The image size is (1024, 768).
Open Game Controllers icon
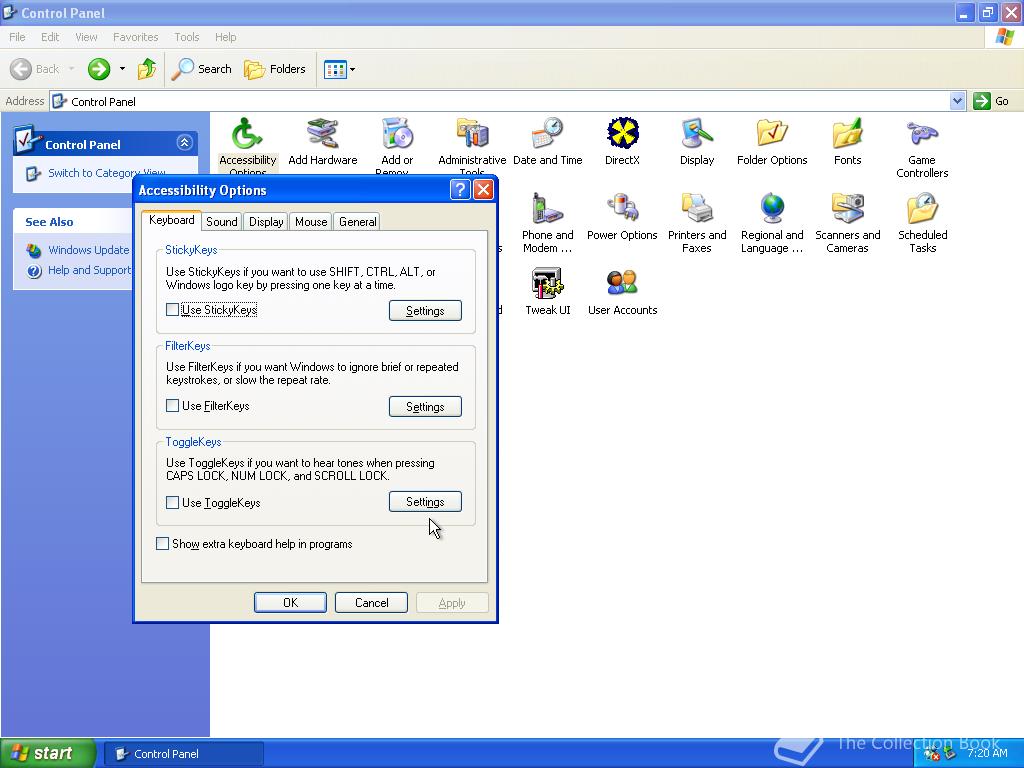tap(922, 149)
